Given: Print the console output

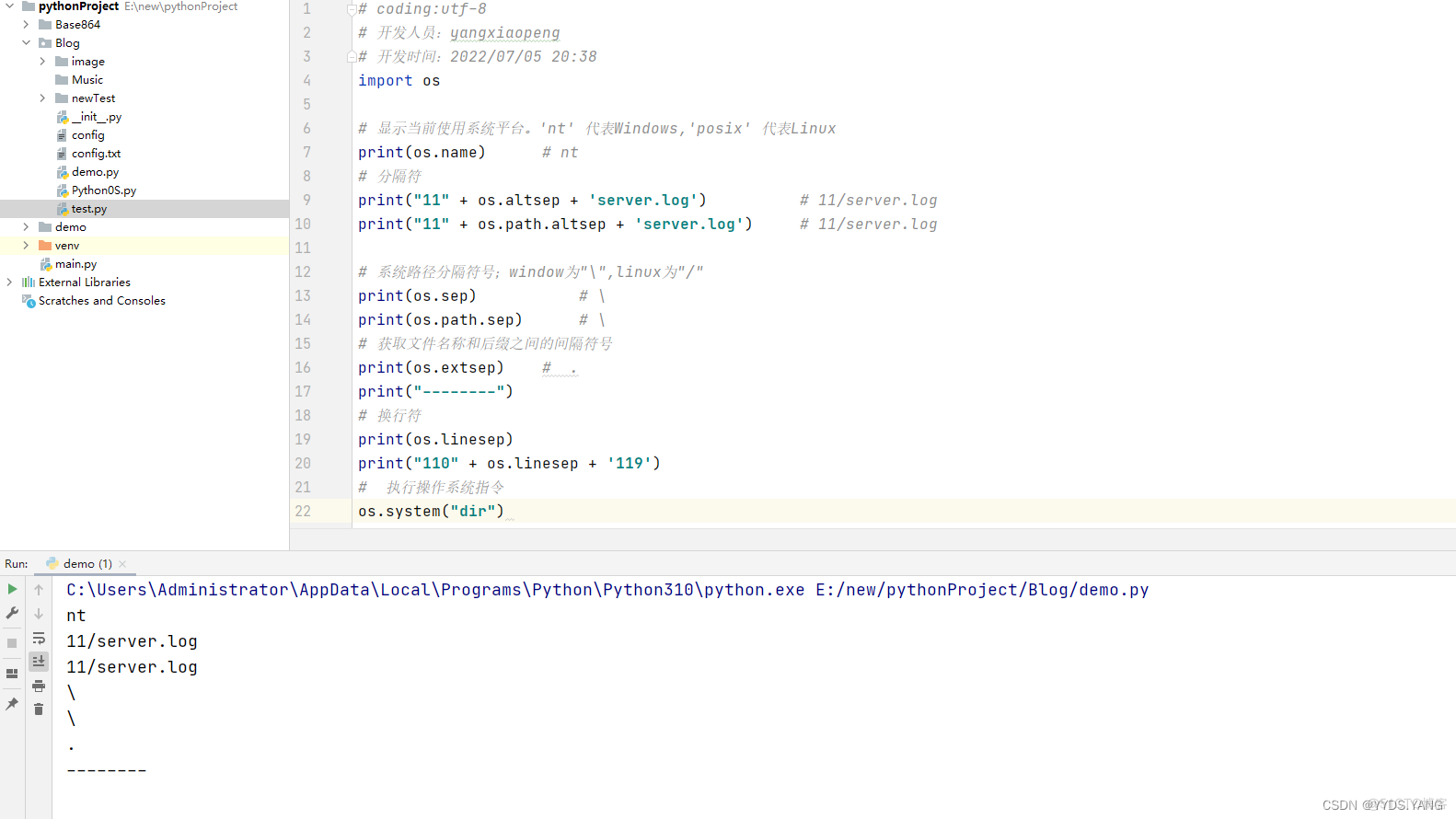Looking at the screenshot, I should coord(39,686).
